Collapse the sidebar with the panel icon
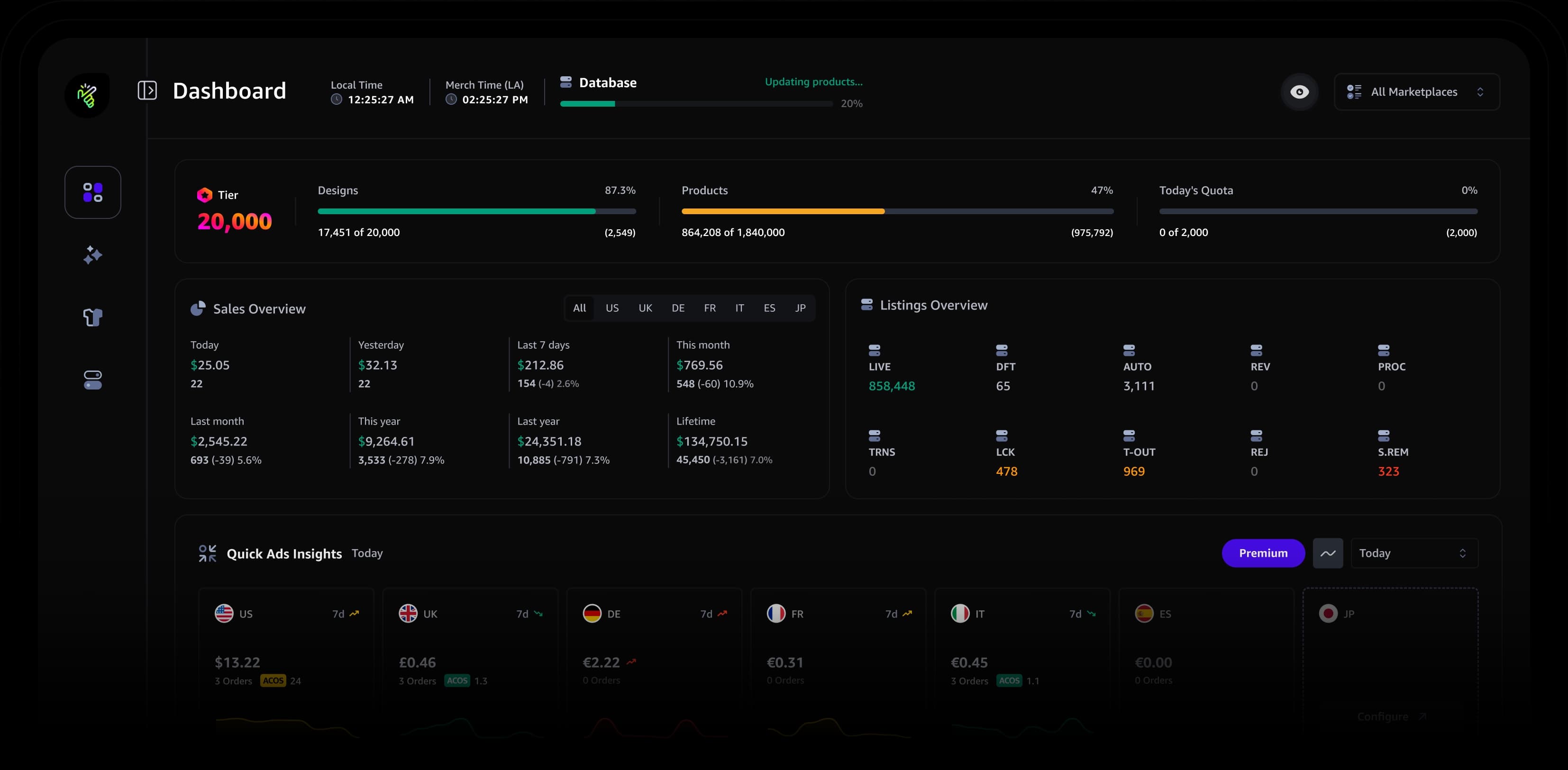 pos(147,91)
